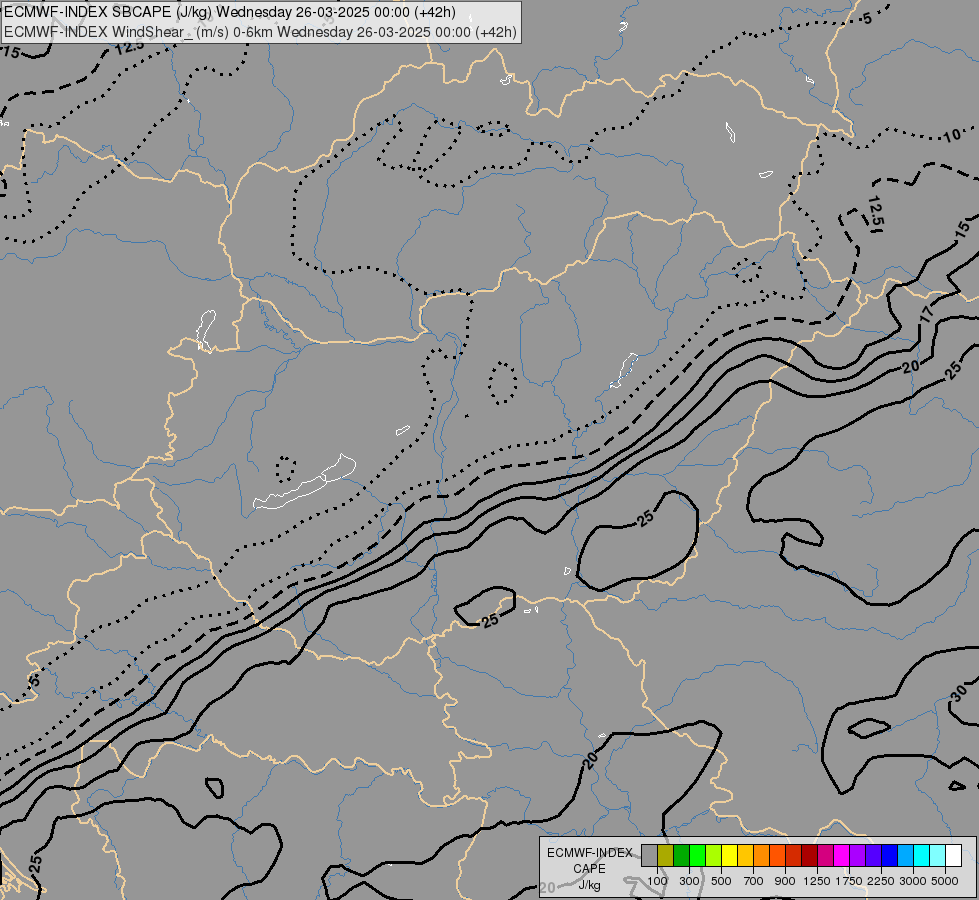Click the pure yellow legend swatch
The width and height of the screenshot is (979, 900).
pyautogui.click(x=729, y=855)
